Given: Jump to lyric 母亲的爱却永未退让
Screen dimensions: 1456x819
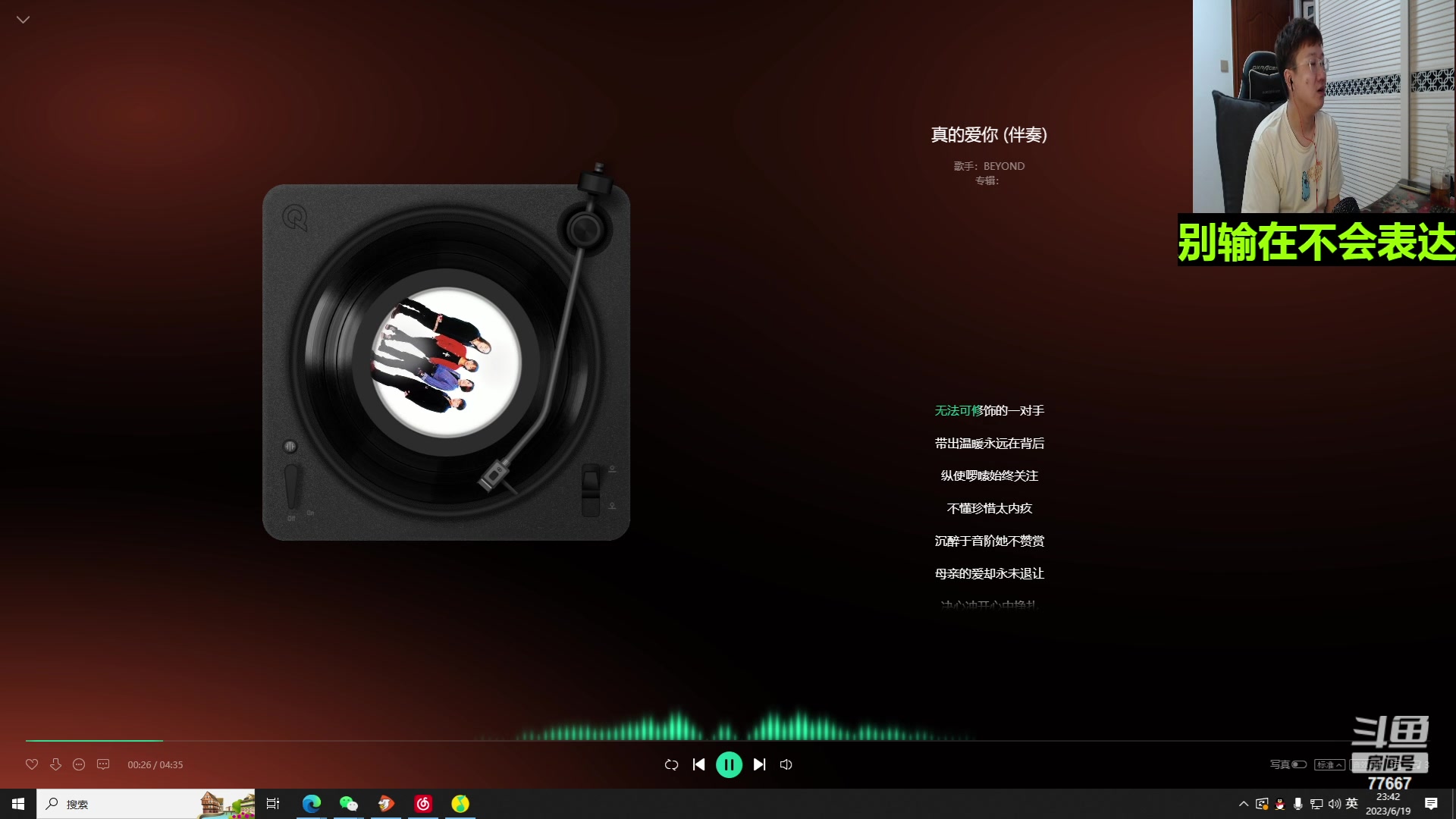Looking at the screenshot, I should pyautogui.click(x=990, y=574).
